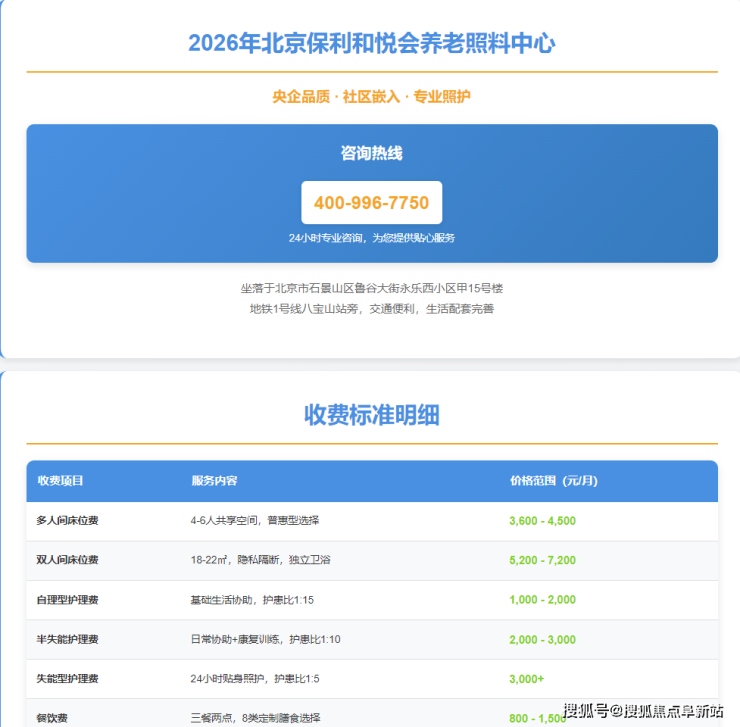Click the 石景山区鲁谷大街 address line
The image size is (740, 727).
click(x=371, y=288)
